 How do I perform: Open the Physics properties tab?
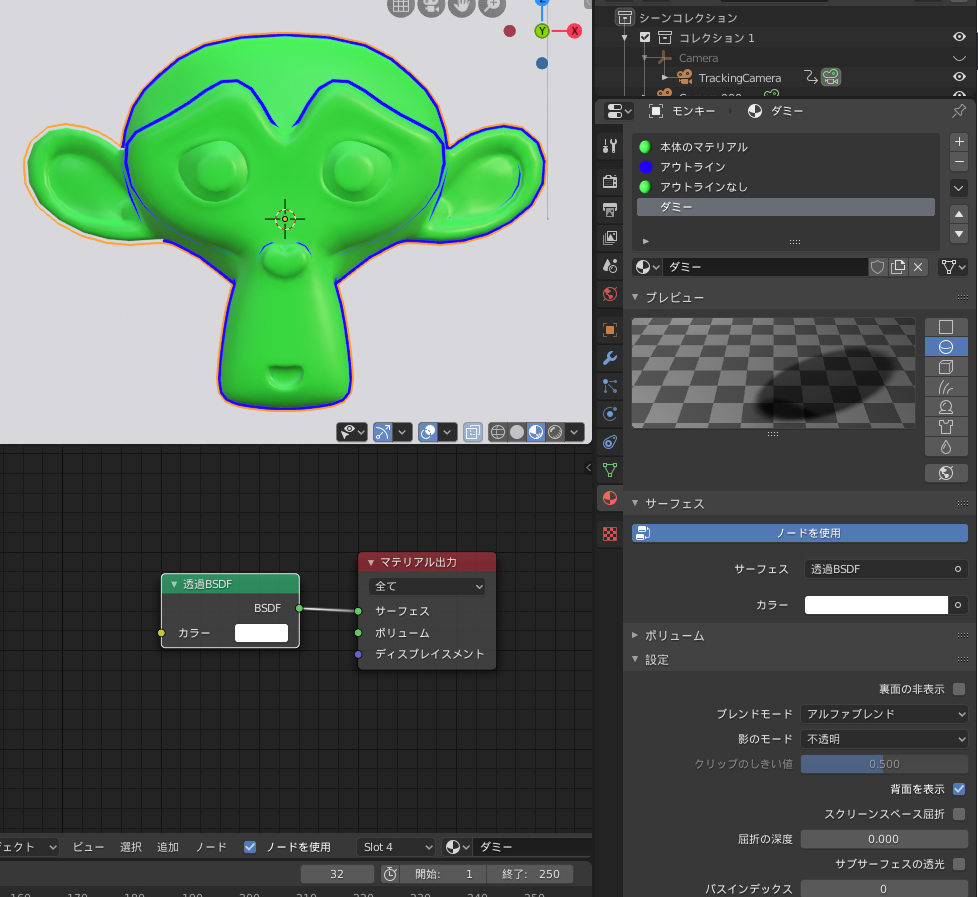tap(610, 414)
